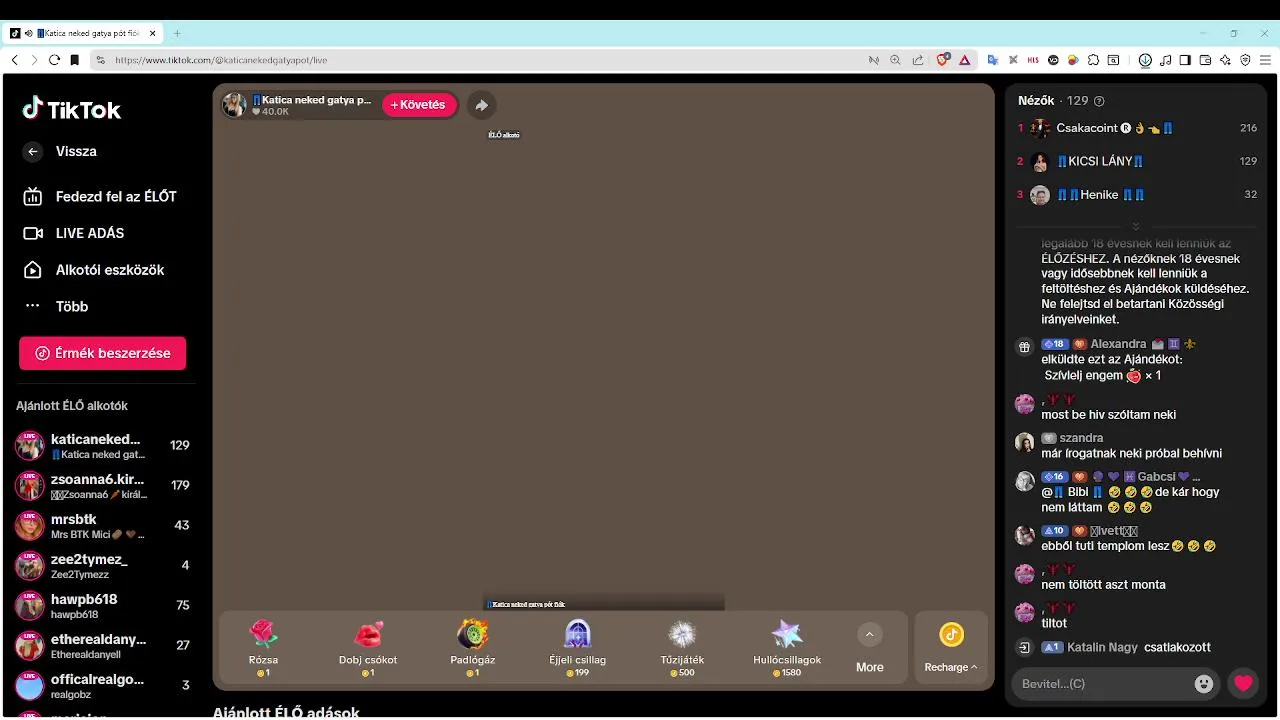This screenshot has width=1280, height=720.
Task: Send the Padlógáz gift
Action: click(472, 648)
